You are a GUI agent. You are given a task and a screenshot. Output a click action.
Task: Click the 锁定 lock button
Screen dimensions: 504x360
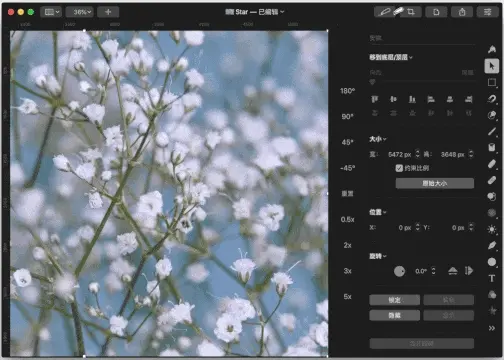(394, 300)
